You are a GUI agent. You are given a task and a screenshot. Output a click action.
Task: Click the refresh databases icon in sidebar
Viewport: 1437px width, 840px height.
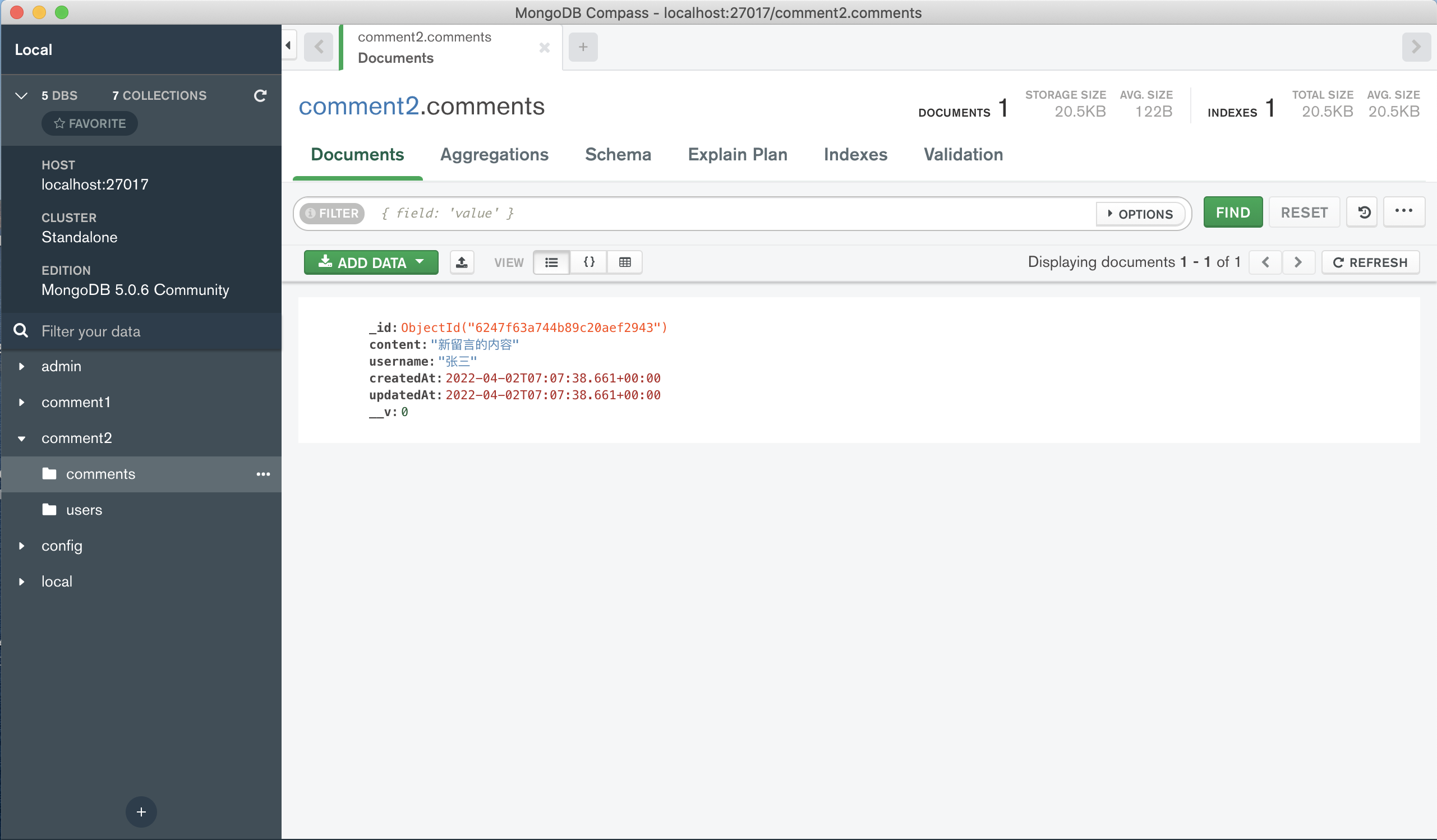[260, 95]
